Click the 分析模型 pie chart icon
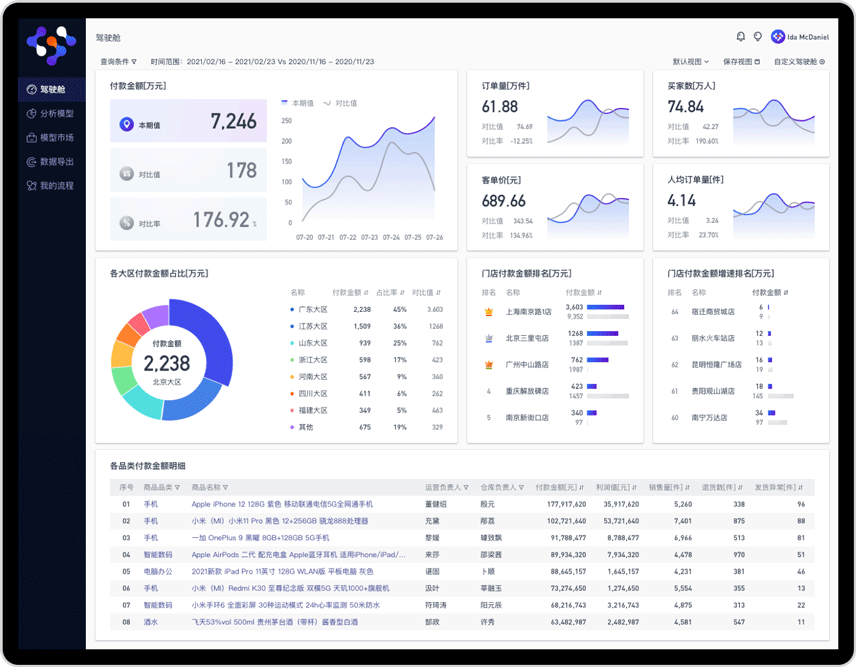Screen dimensions: 856x667 (x=32, y=114)
